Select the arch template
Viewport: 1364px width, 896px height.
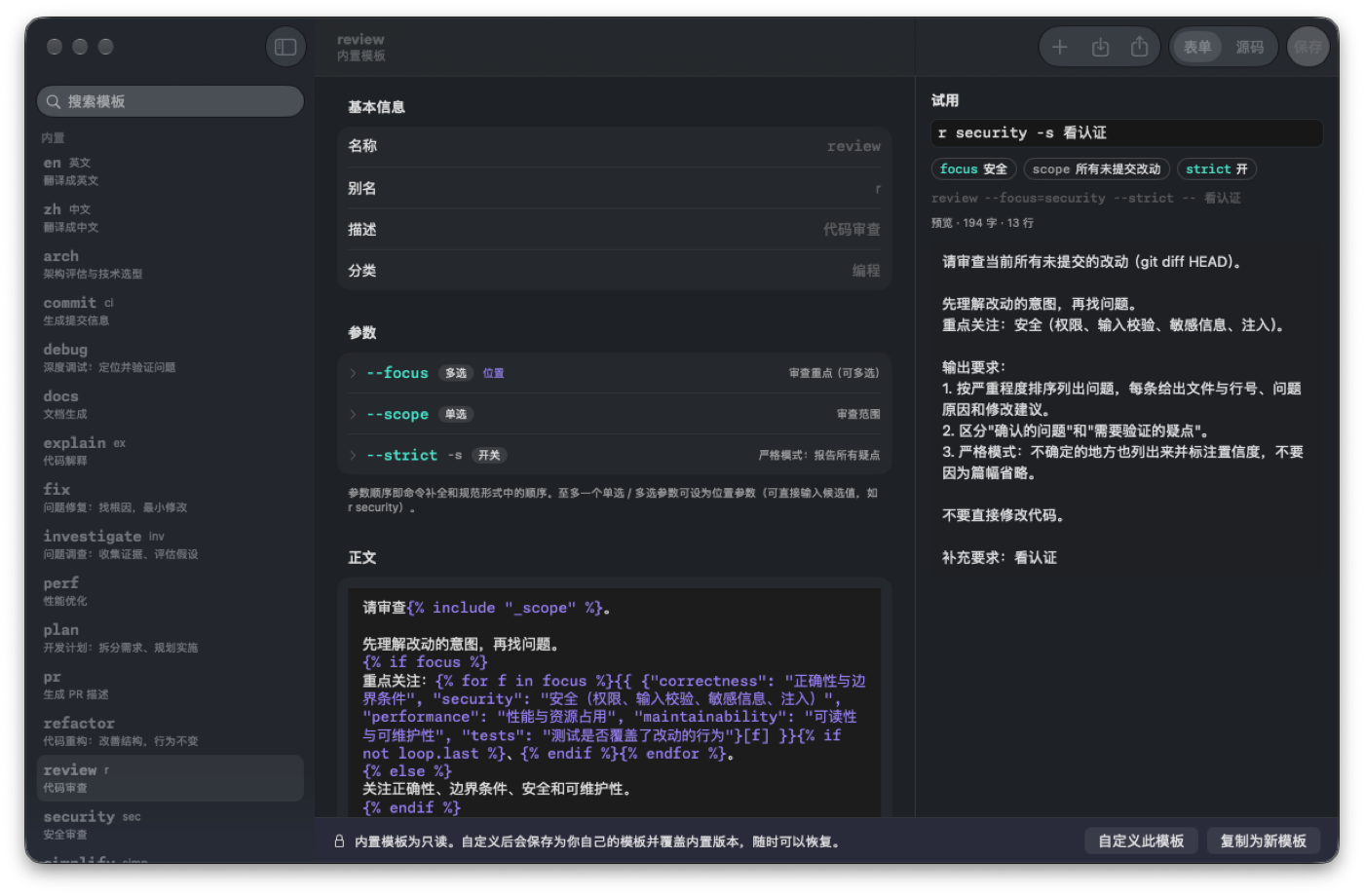pyautogui.click(x=170, y=264)
